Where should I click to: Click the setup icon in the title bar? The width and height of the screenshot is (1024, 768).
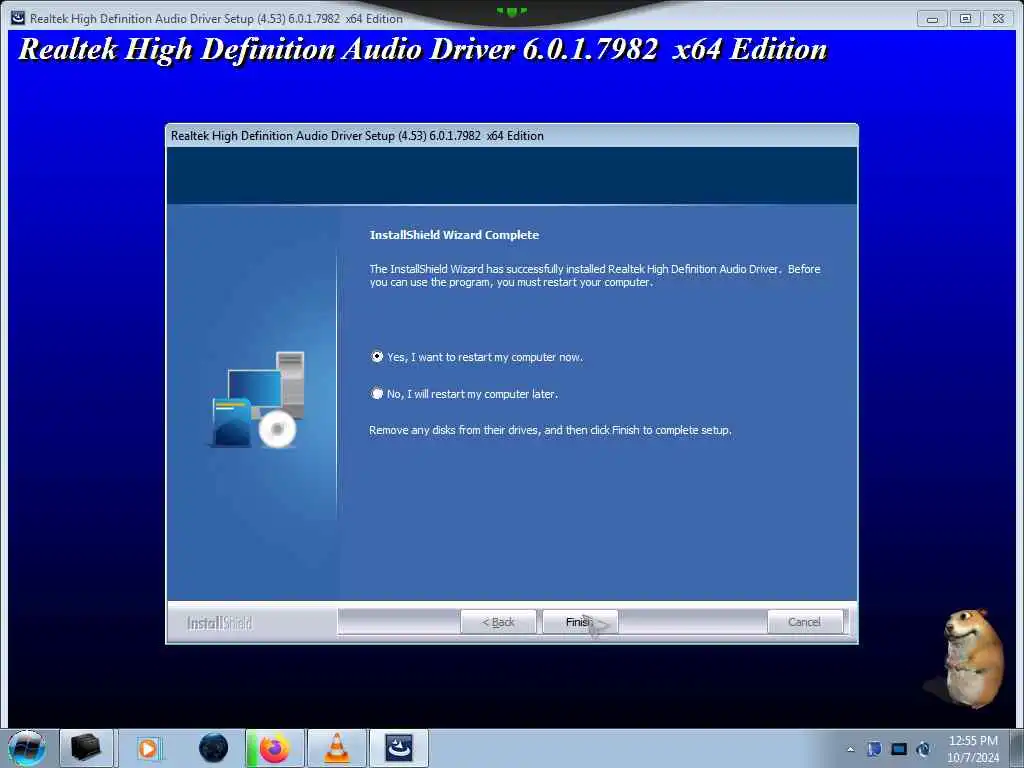(x=18, y=18)
